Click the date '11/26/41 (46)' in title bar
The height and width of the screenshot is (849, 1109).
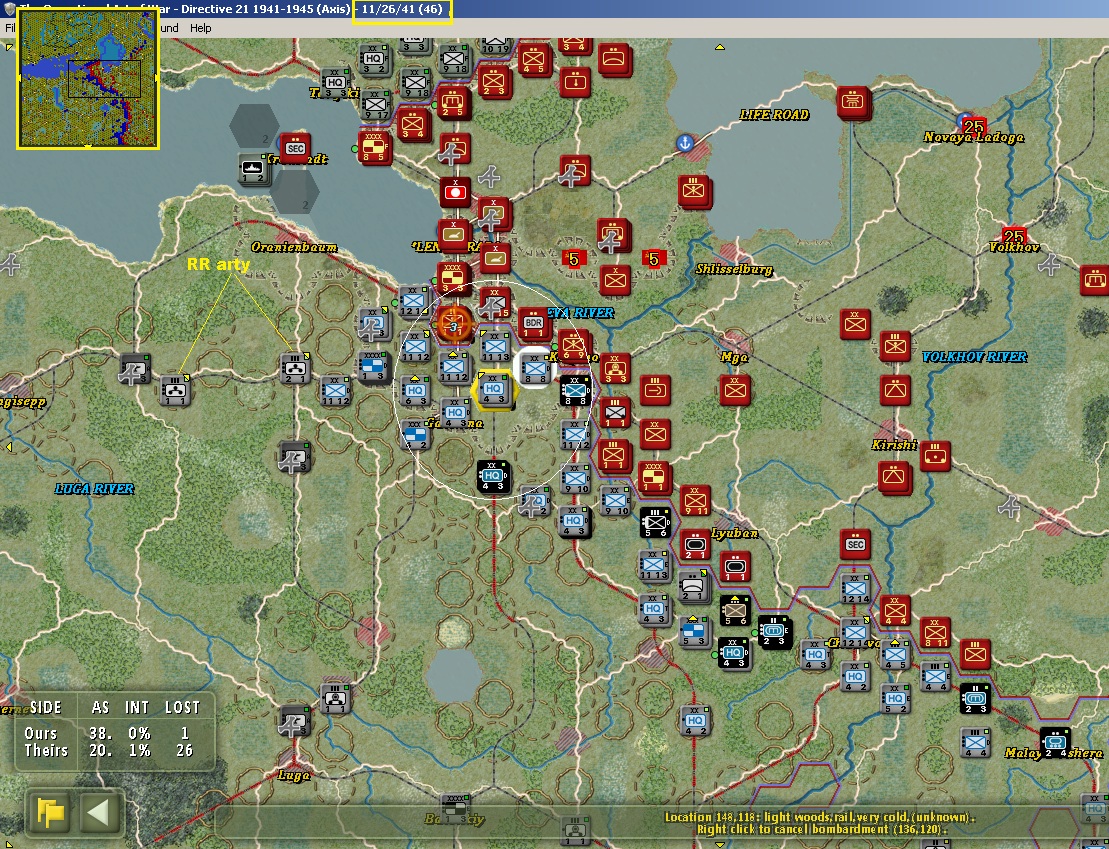[x=402, y=9]
